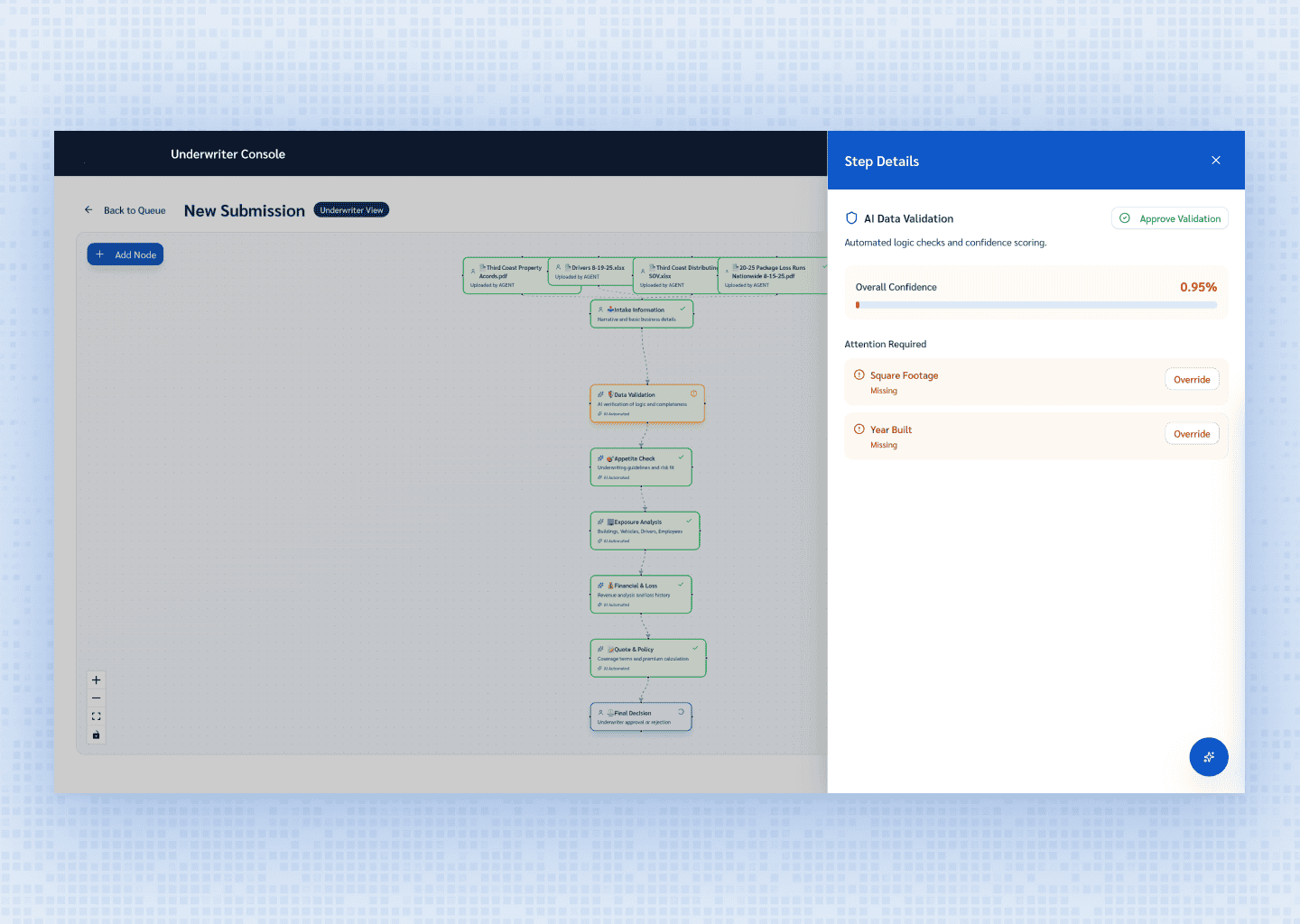Close the Step Details panel
The image size is (1300, 924).
1215,161
